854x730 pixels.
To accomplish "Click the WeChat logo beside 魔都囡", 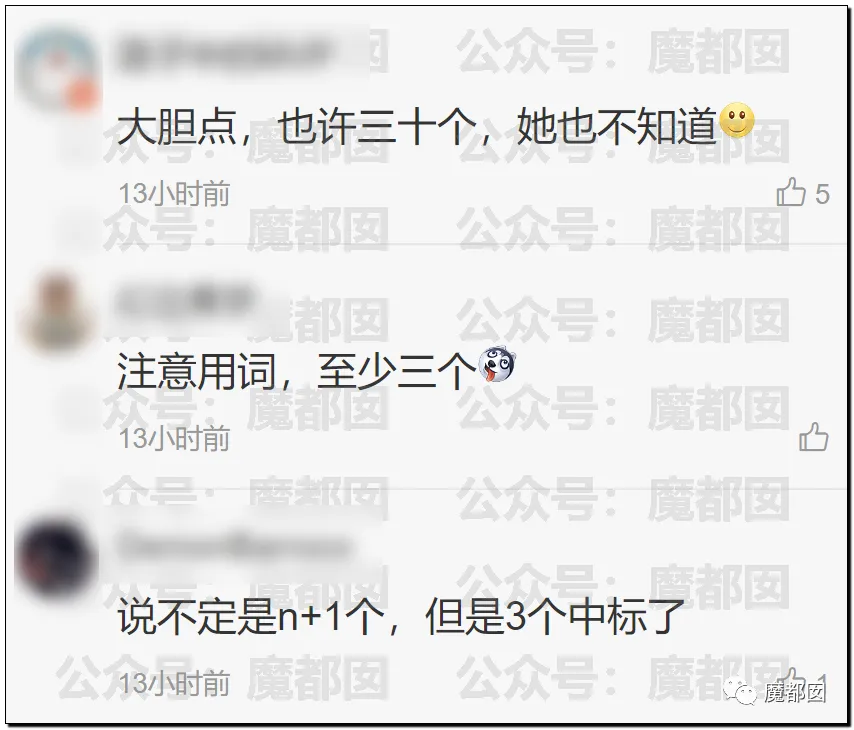I will pyautogui.click(x=740, y=692).
